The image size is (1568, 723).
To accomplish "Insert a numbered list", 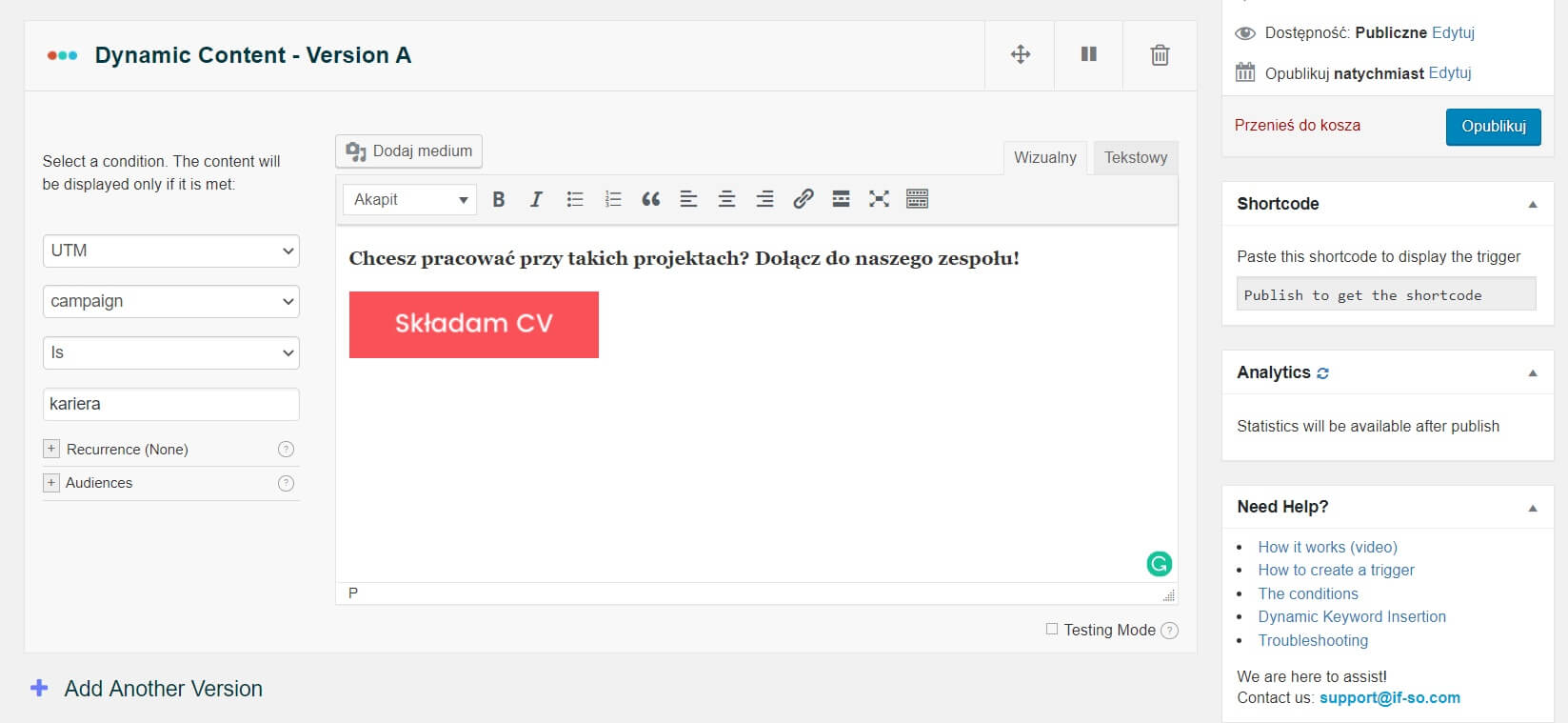I will coord(612,199).
